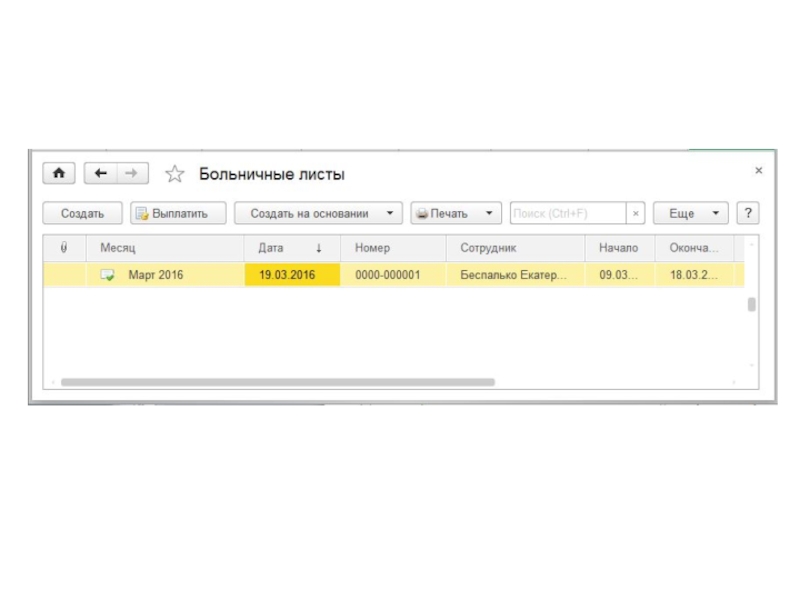Click the paperclip attachment column header
The width and height of the screenshot is (800, 600).
(64, 247)
